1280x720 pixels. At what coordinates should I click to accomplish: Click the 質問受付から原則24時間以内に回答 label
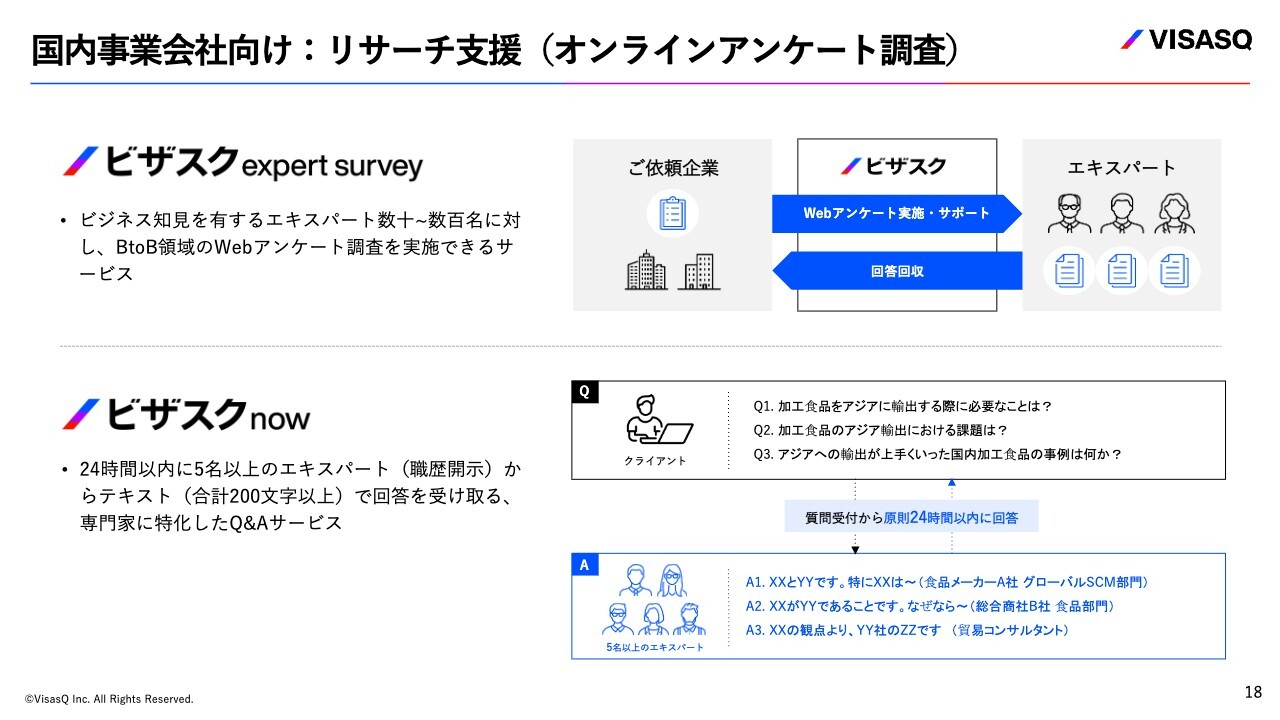click(911, 517)
